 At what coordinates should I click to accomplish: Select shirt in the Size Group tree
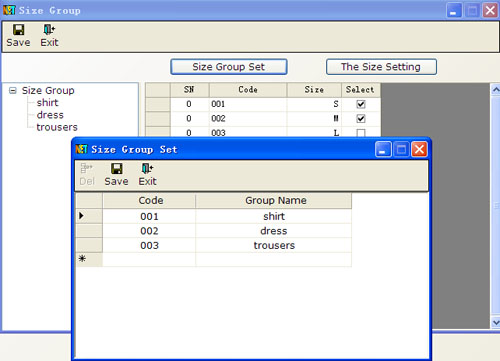pos(47,103)
